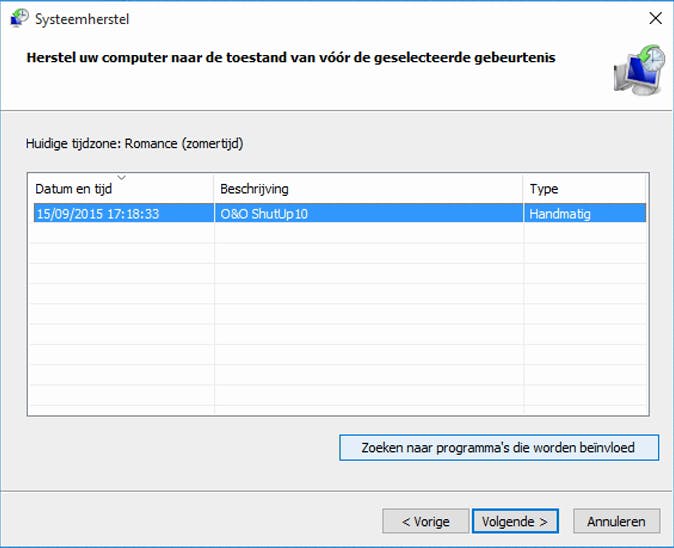Click the O&O ShutUp10 description cell
Viewport: 674px width, 548px height.
pos(260,213)
